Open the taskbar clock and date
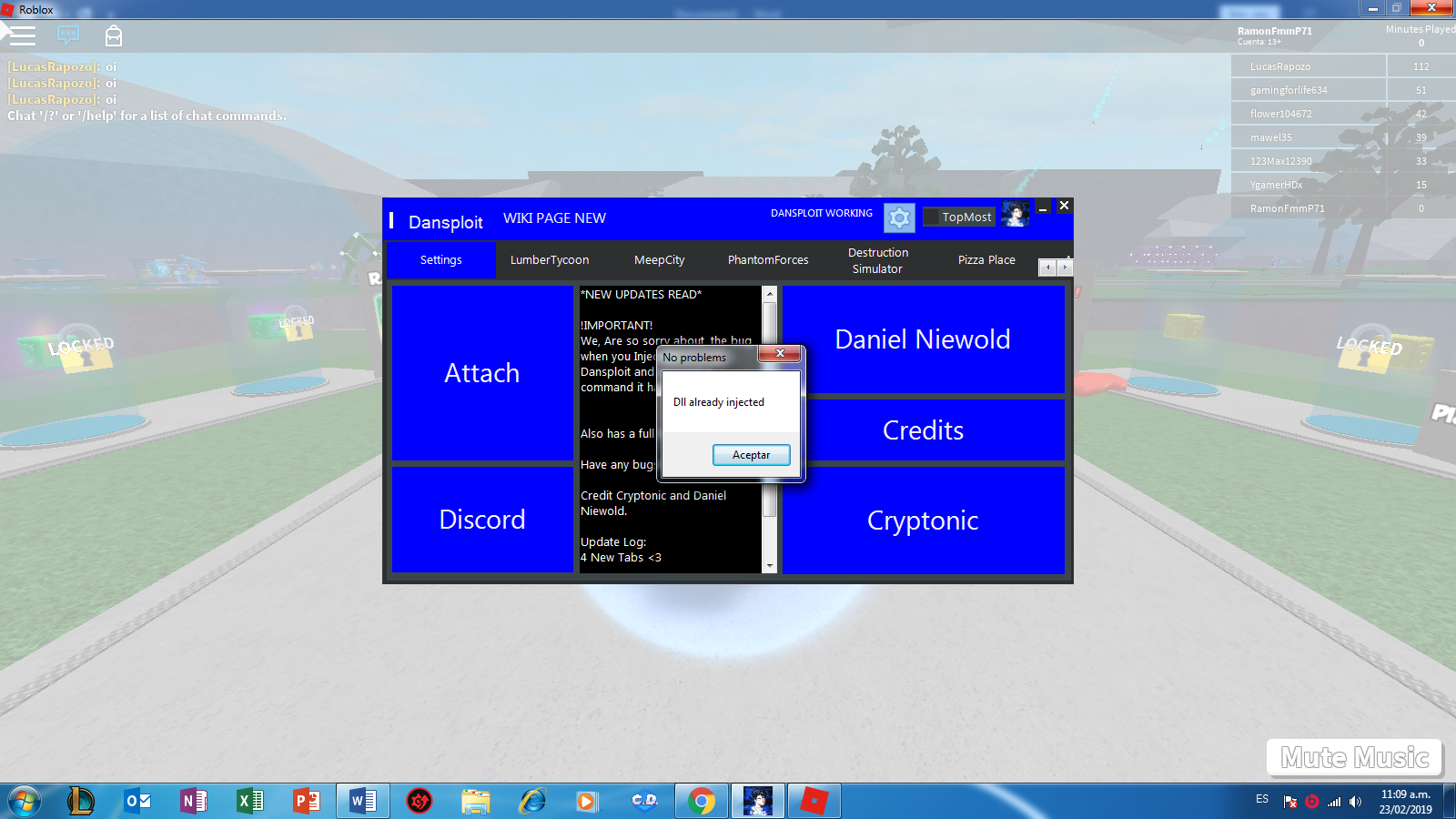 pyautogui.click(x=1405, y=802)
